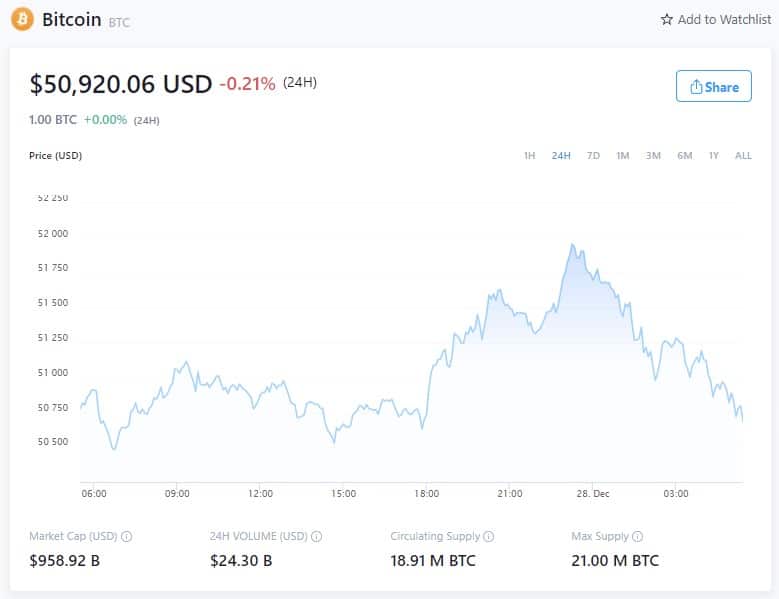Select the 1M chart range
The image size is (779, 599).
tap(623, 155)
